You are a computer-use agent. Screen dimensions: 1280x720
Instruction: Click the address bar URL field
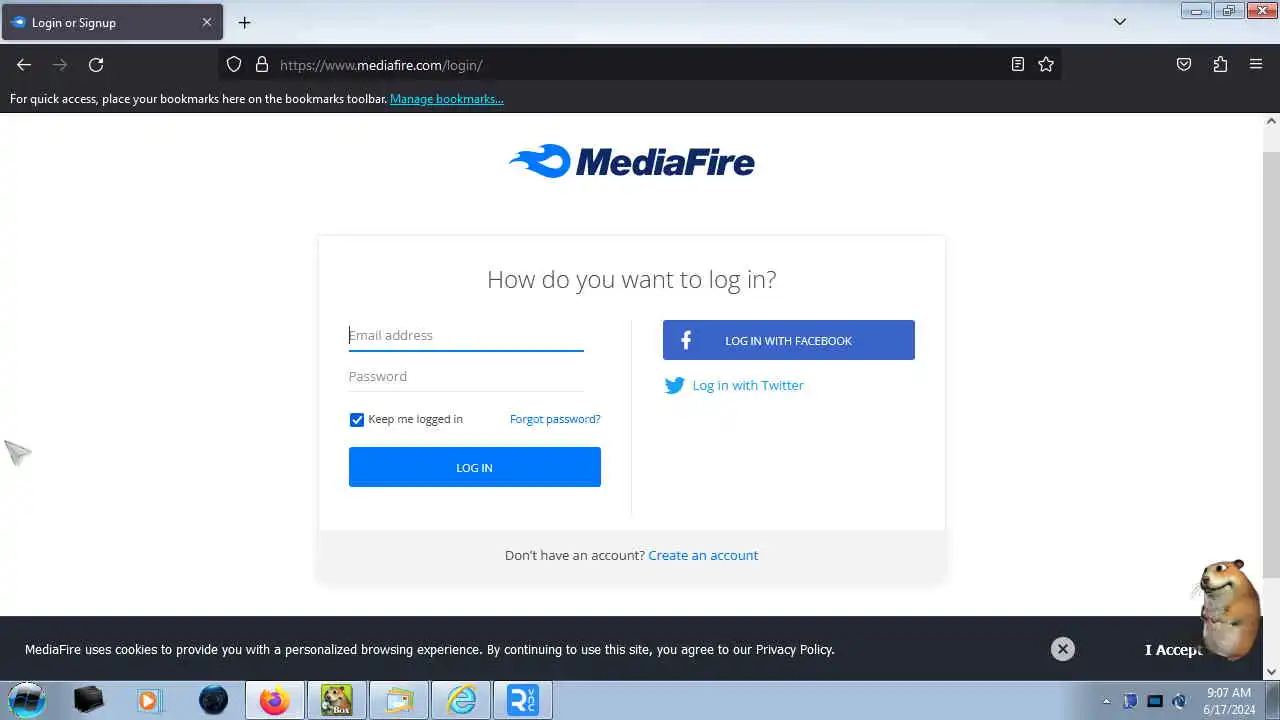640,65
